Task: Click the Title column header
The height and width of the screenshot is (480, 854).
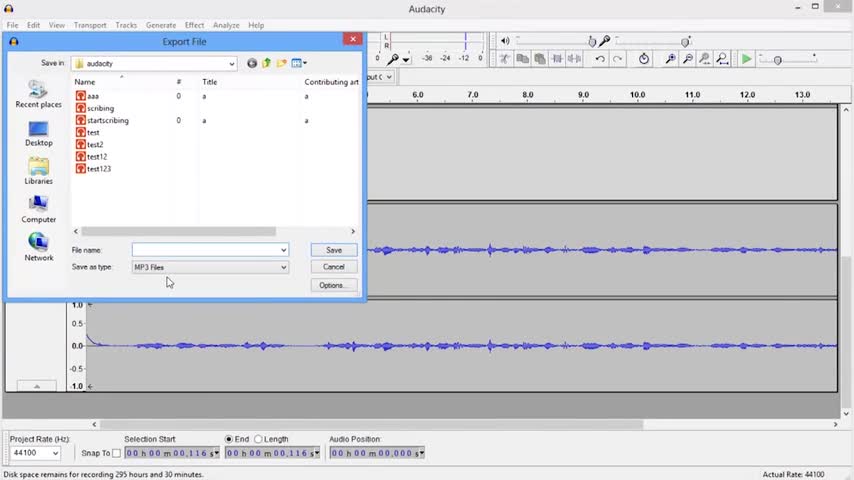Action: 210,82
